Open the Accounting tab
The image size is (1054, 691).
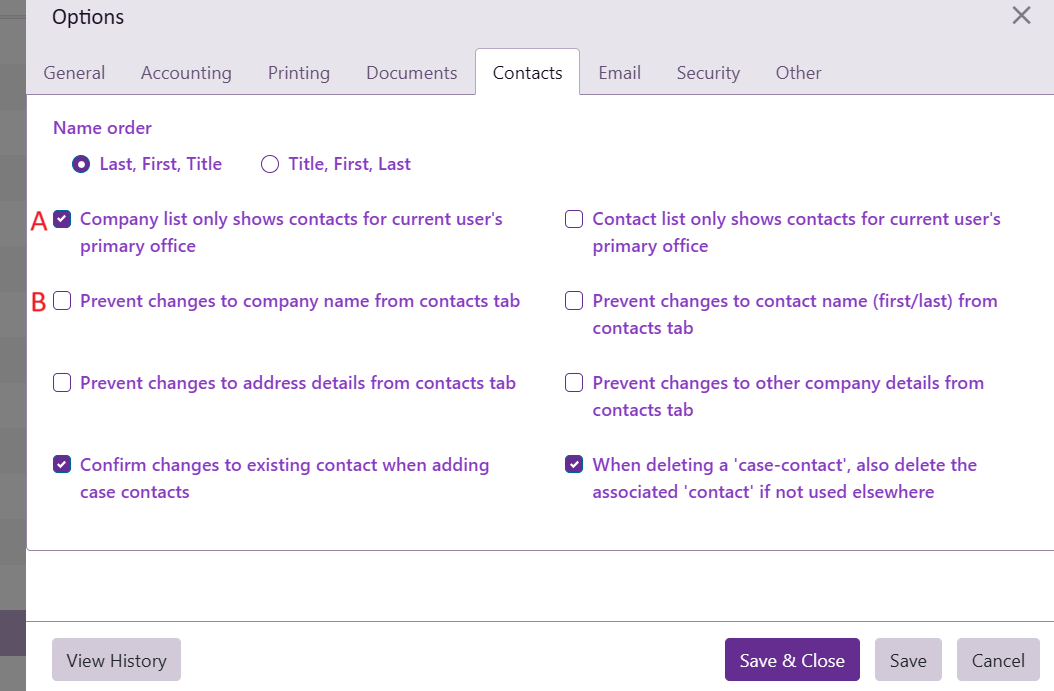coord(186,73)
